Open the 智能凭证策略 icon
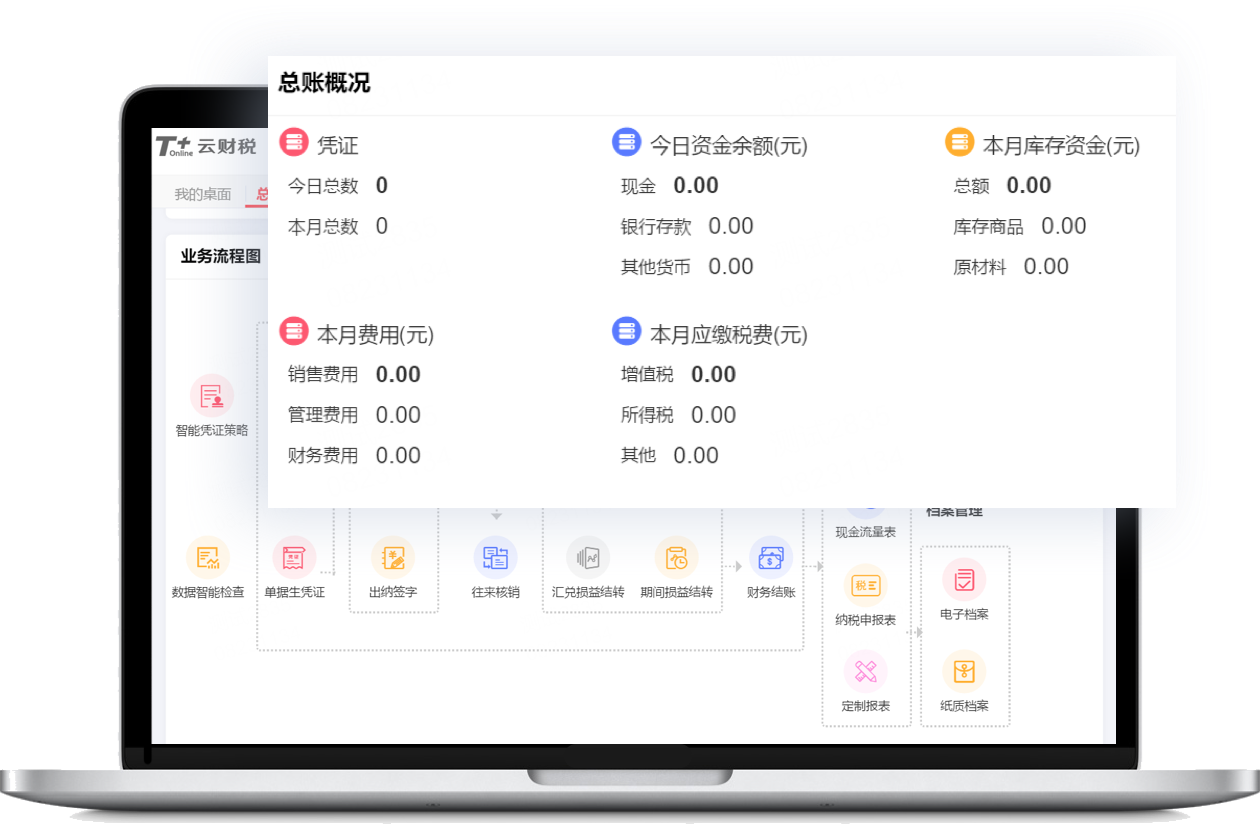 [x=212, y=396]
